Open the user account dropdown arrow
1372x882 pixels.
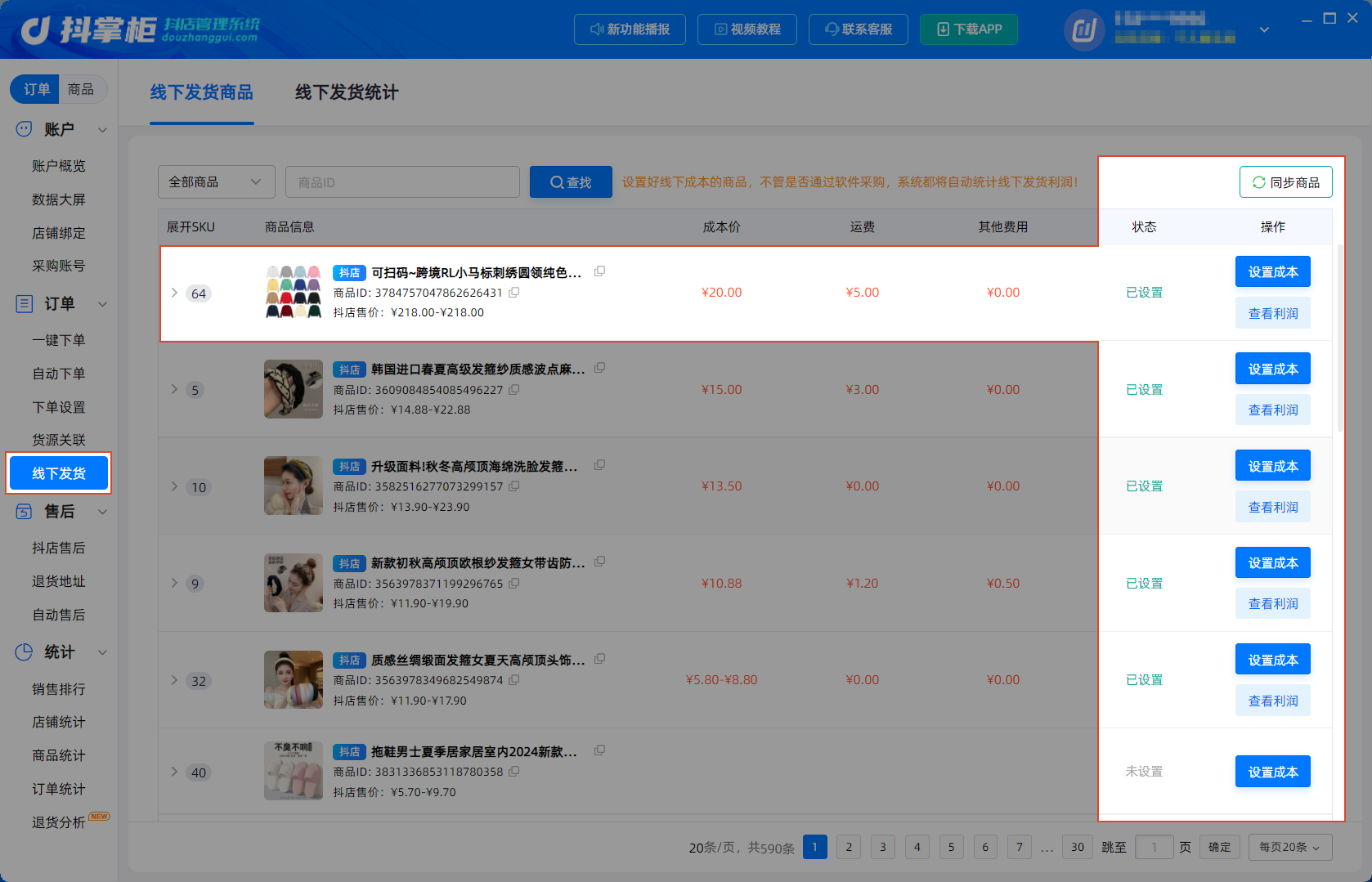(x=1264, y=30)
